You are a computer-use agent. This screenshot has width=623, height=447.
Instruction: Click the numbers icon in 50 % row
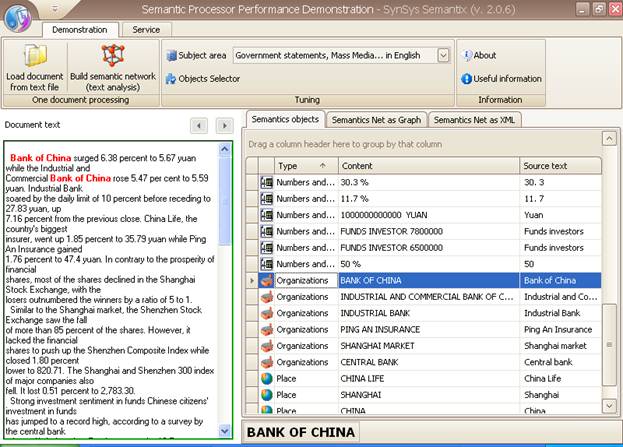coord(266,264)
